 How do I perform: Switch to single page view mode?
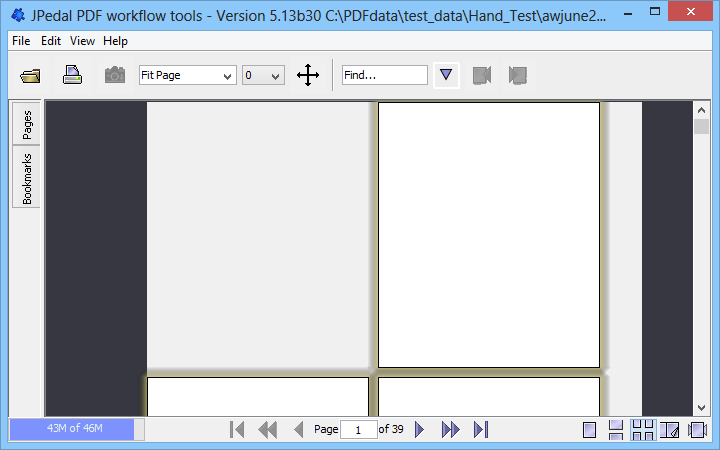coord(590,430)
